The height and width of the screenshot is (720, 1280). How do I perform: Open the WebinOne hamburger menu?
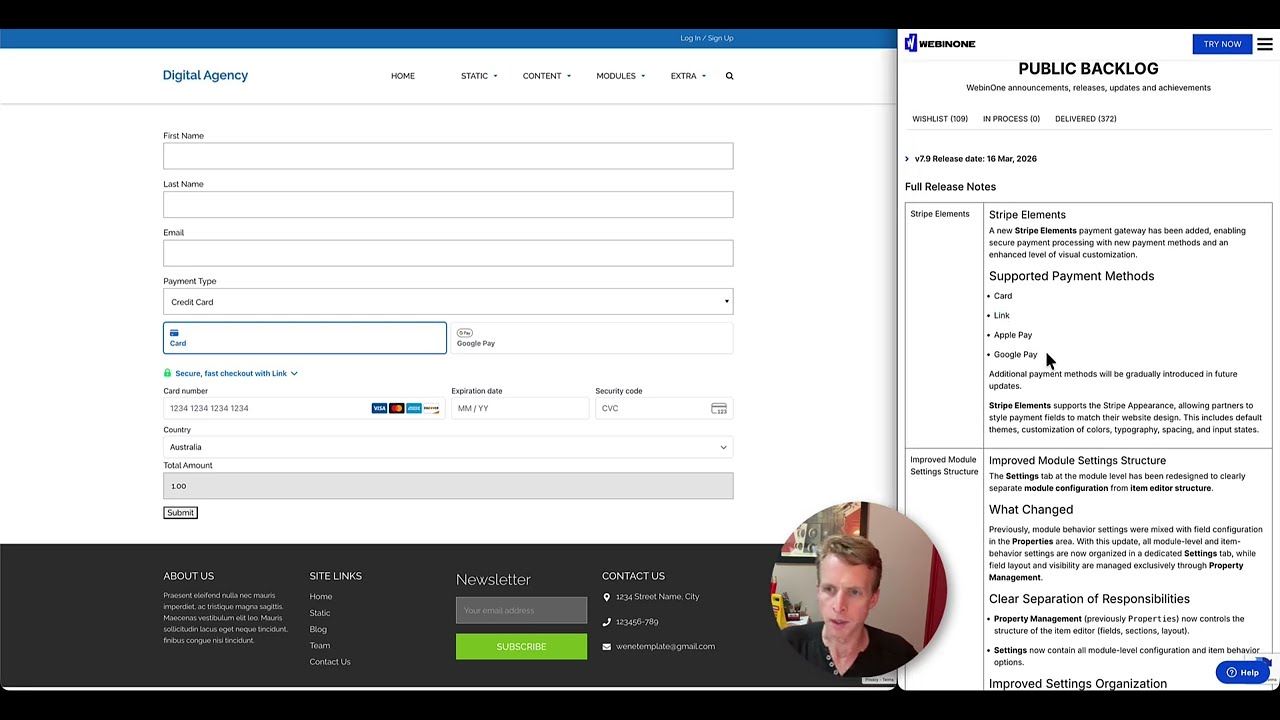pos(1265,44)
